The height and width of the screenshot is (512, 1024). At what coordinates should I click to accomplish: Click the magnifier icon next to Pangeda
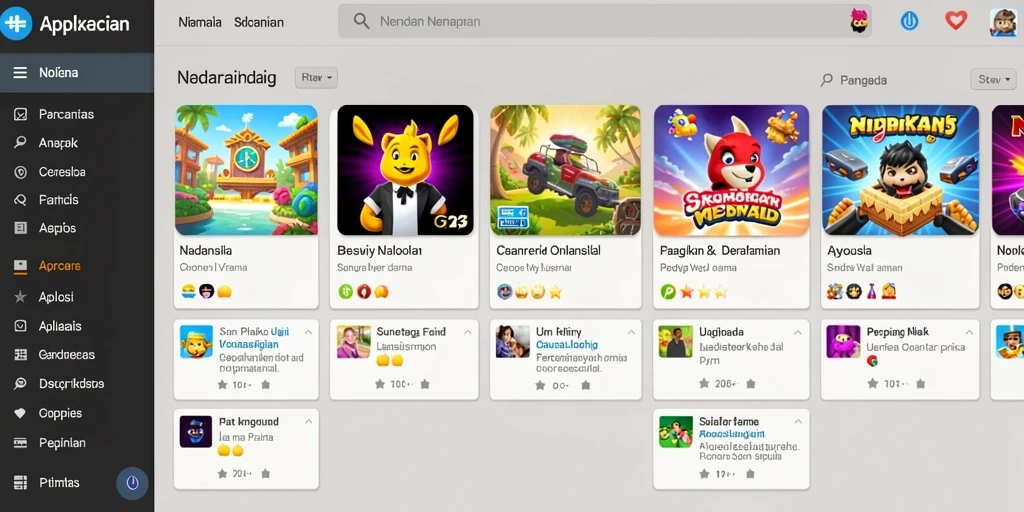tap(827, 80)
